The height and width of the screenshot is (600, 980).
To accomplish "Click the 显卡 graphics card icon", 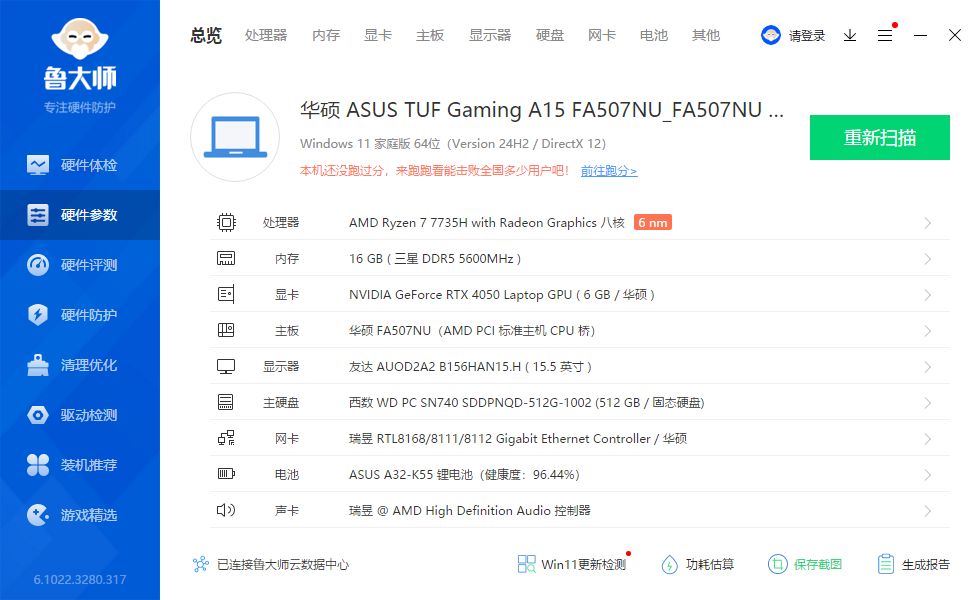I will click(226, 294).
